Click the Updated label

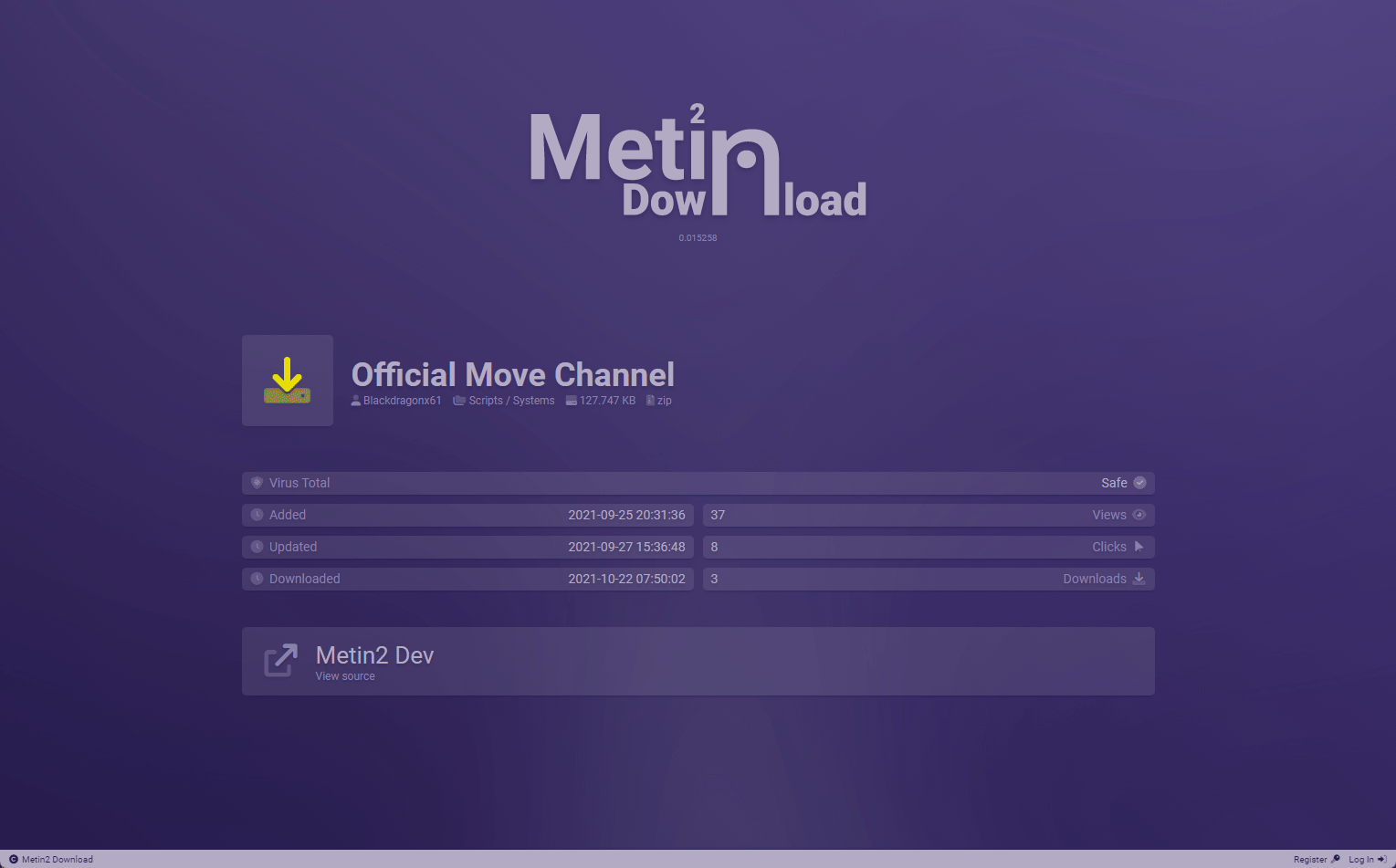(293, 547)
